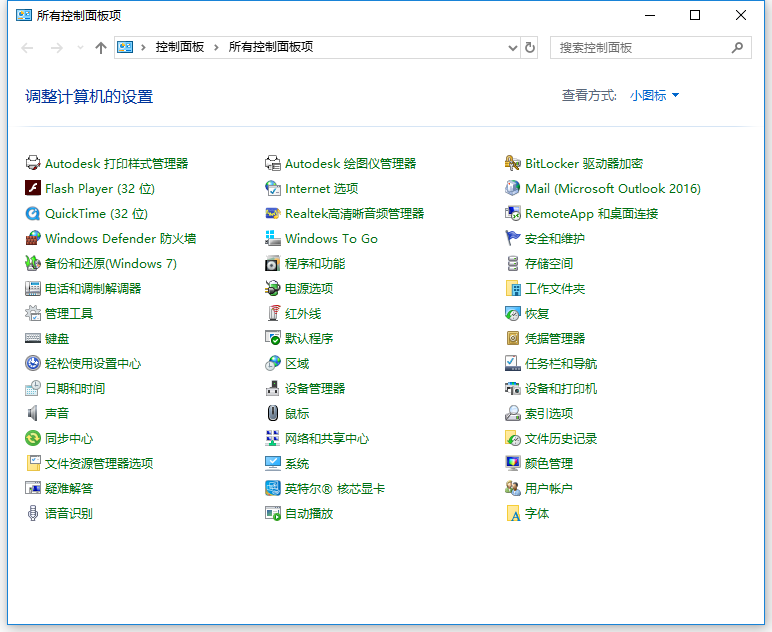Go up one level with up arrow
This screenshot has height=632, width=772.
(x=101, y=48)
